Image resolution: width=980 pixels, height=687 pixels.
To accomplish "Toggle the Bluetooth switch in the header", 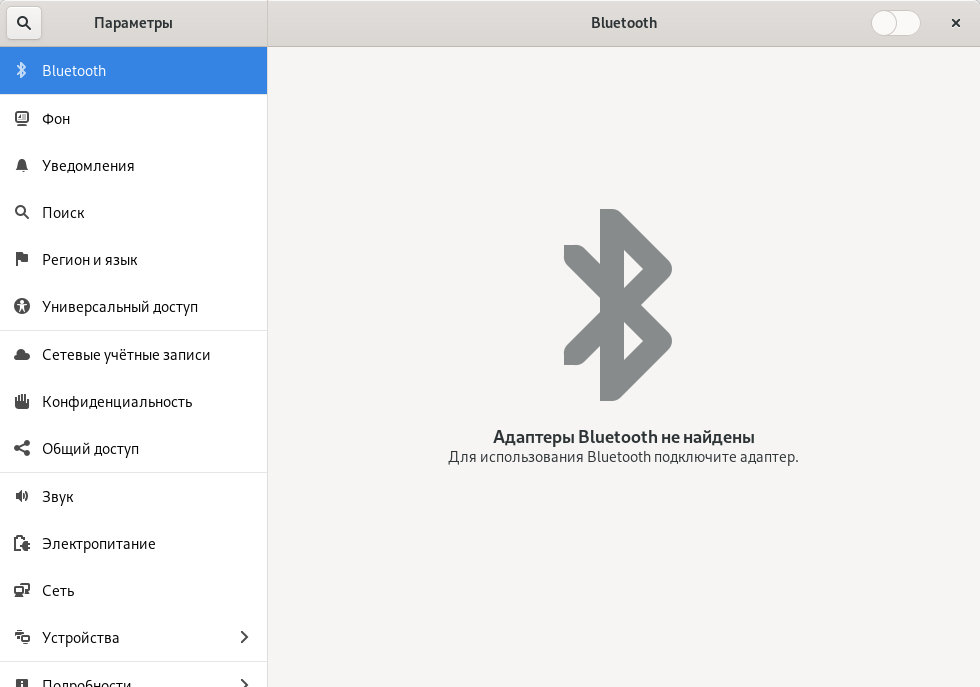I will (895, 23).
